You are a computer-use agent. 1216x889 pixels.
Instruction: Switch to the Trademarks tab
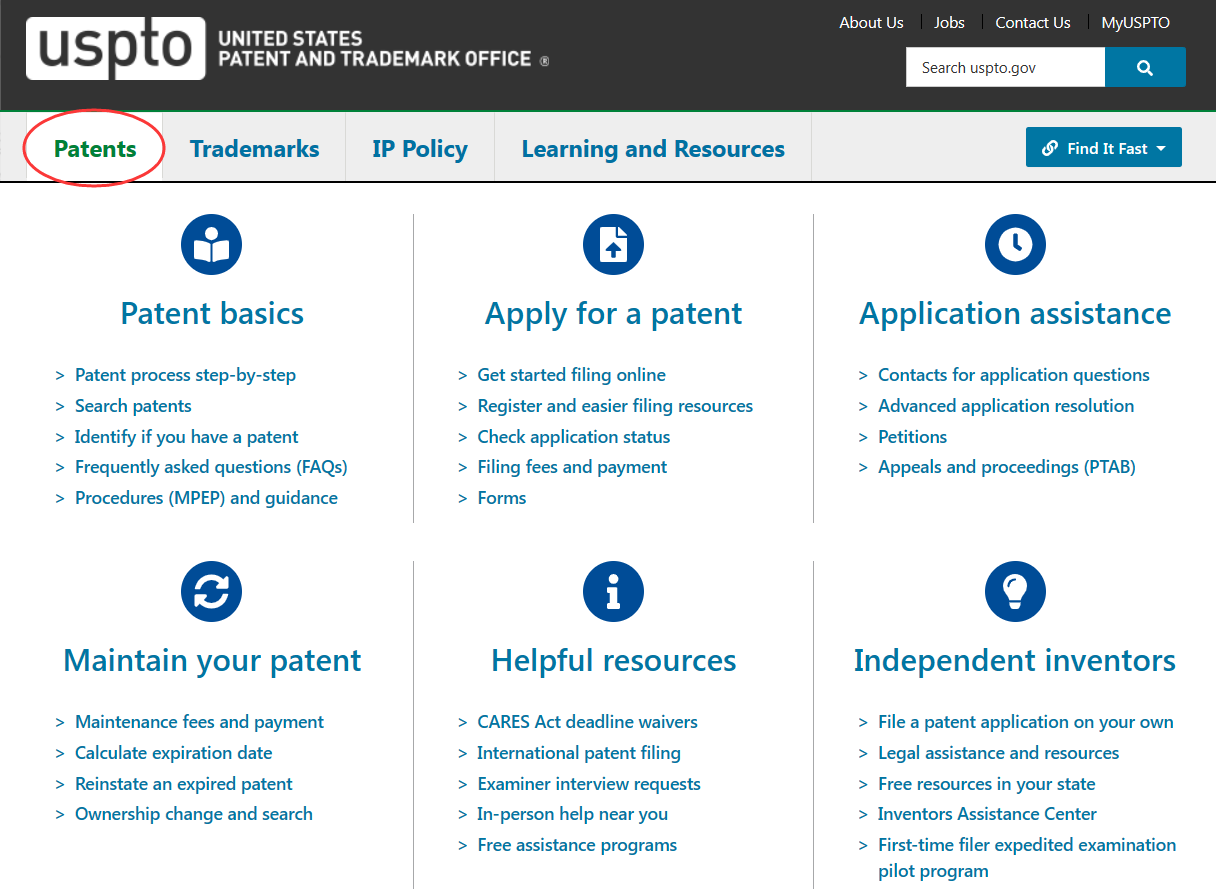coord(255,148)
